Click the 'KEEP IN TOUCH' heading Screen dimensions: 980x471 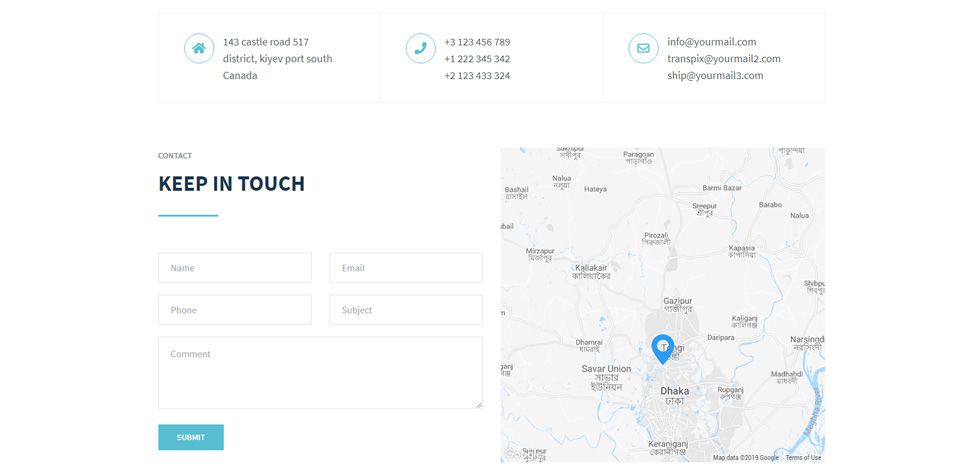pos(231,184)
